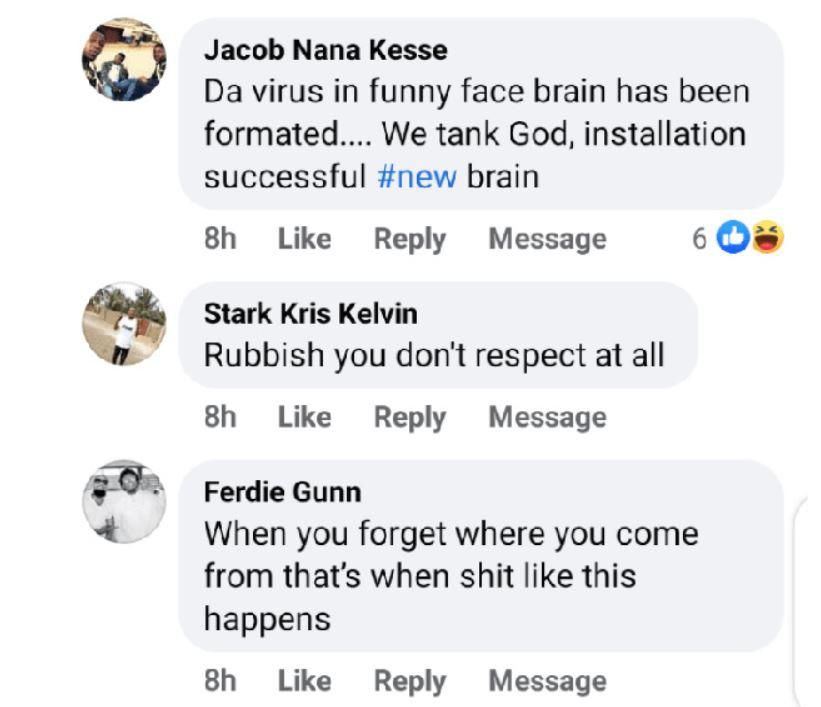
Task: Open the reaction count showing 6
Action: pos(699,239)
